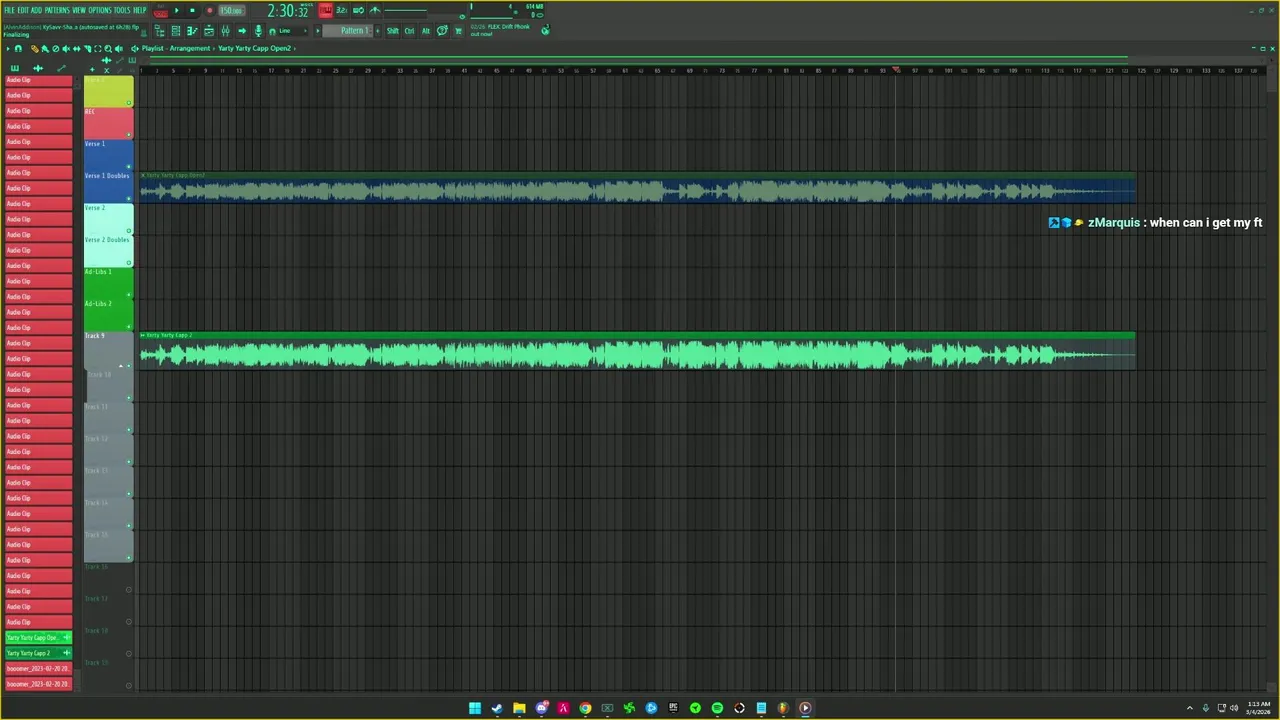
Task: Click the Shift key button
Action: pyautogui.click(x=392, y=31)
